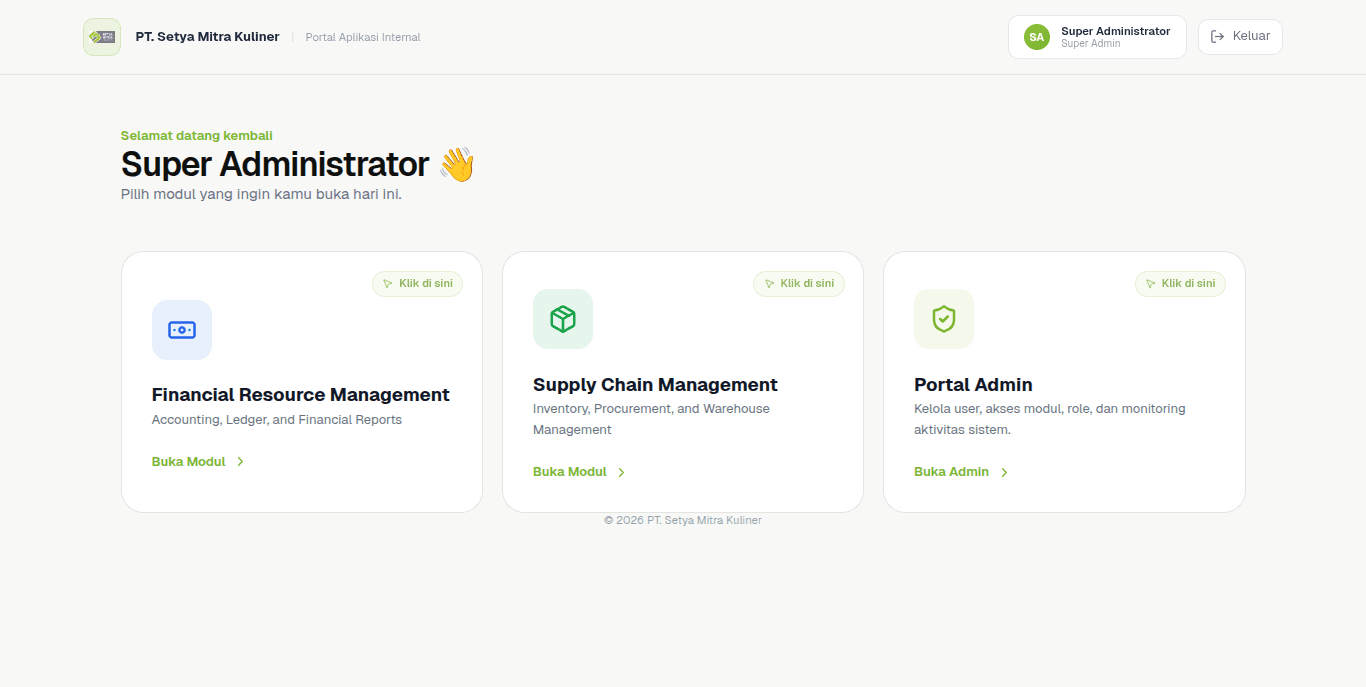Click chevron next to Financial card's Buka Modul
The image size is (1366, 687).
tap(241, 462)
